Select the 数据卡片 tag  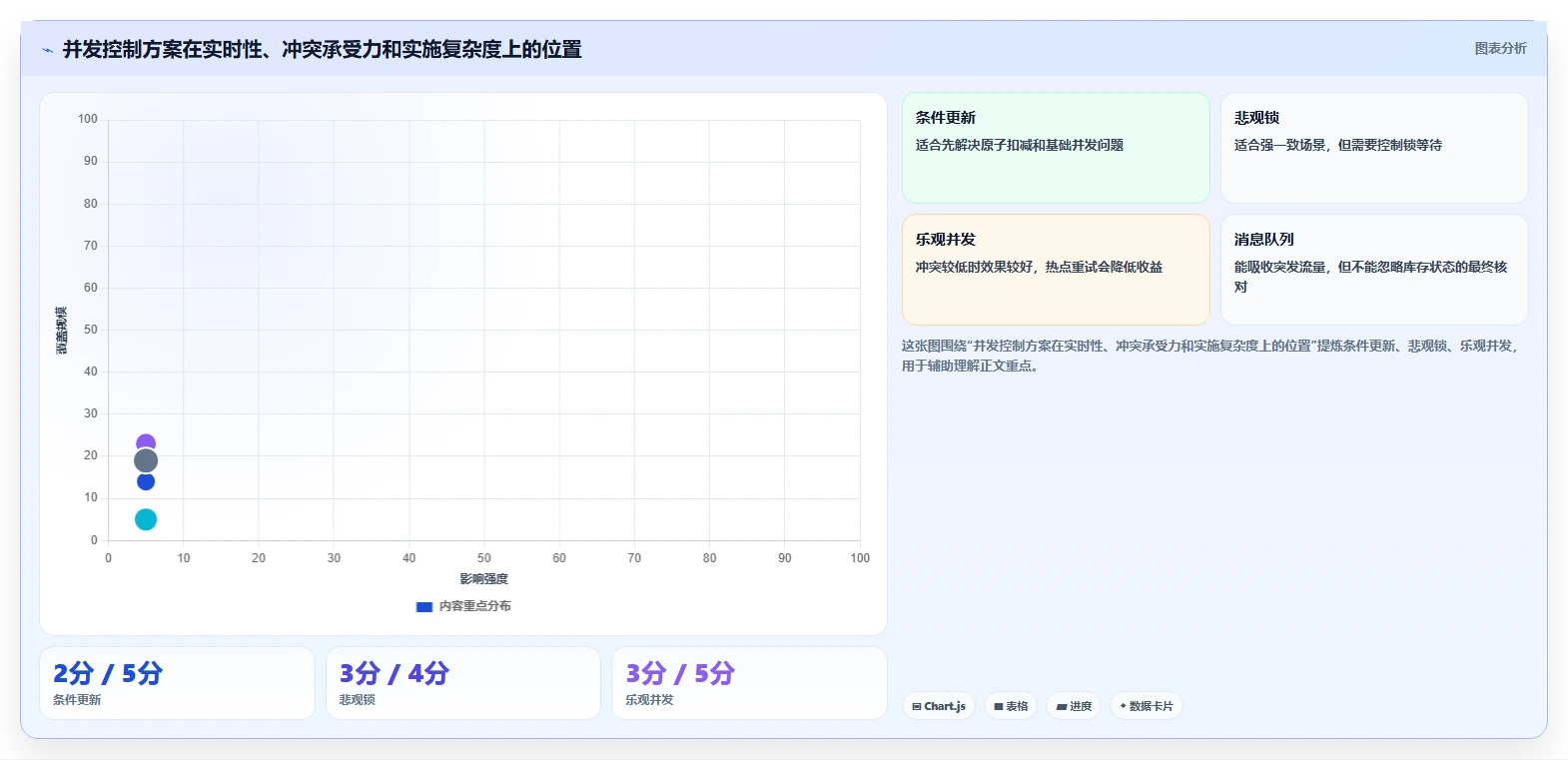(1147, 706)
